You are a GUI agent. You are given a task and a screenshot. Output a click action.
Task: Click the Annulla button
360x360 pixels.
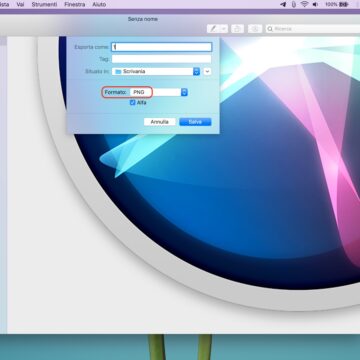pos(160,122)
